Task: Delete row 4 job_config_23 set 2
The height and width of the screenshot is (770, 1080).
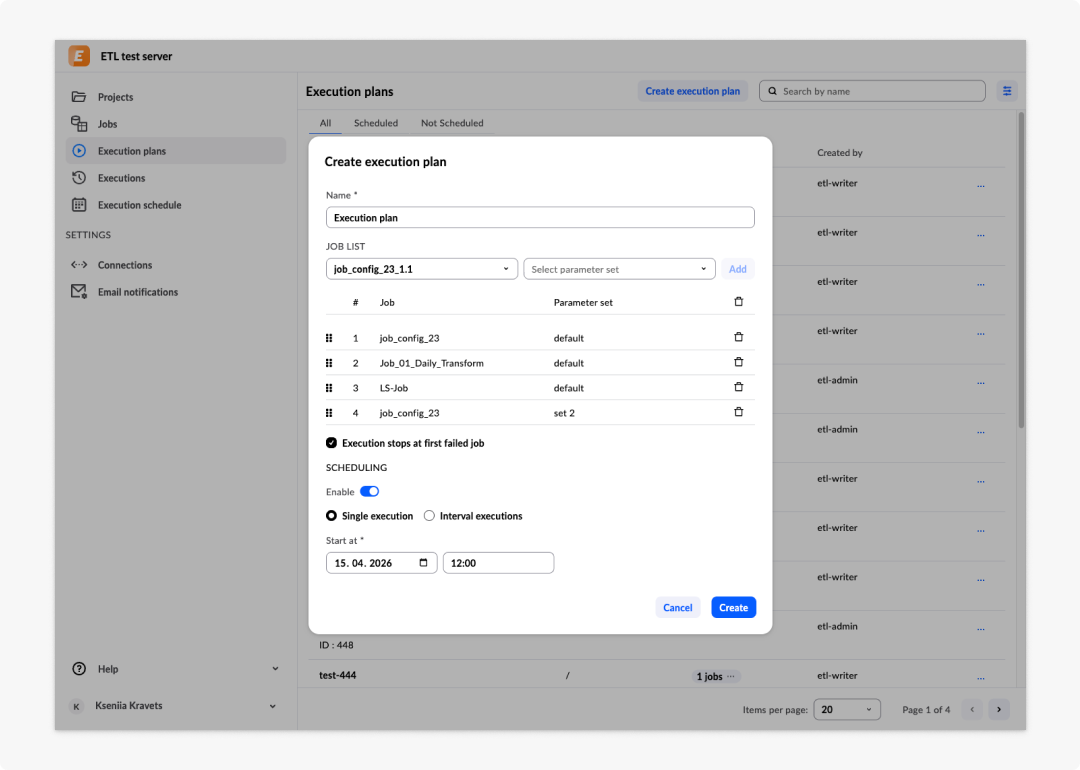Action: 738,412
